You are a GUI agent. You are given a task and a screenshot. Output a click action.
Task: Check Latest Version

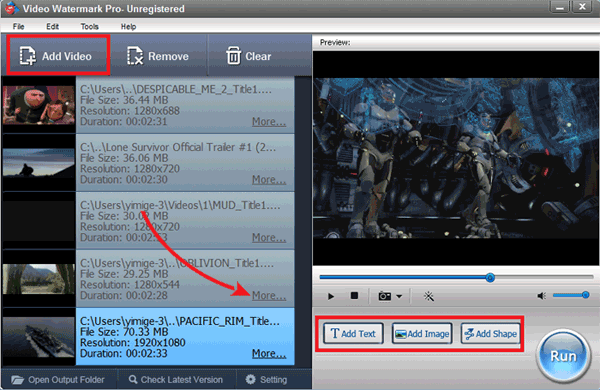coord(176,380)
